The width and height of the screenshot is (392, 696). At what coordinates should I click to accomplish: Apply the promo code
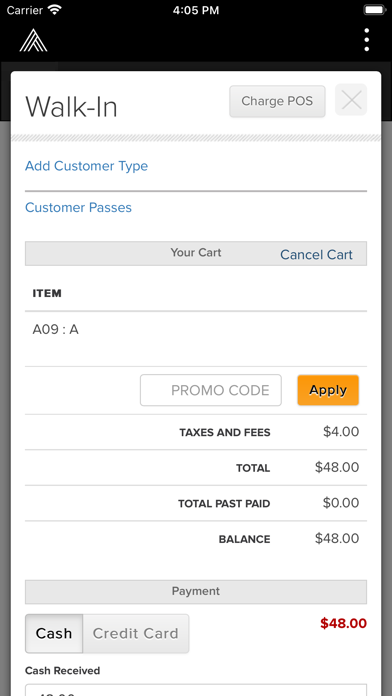click(x=328, y=390)
